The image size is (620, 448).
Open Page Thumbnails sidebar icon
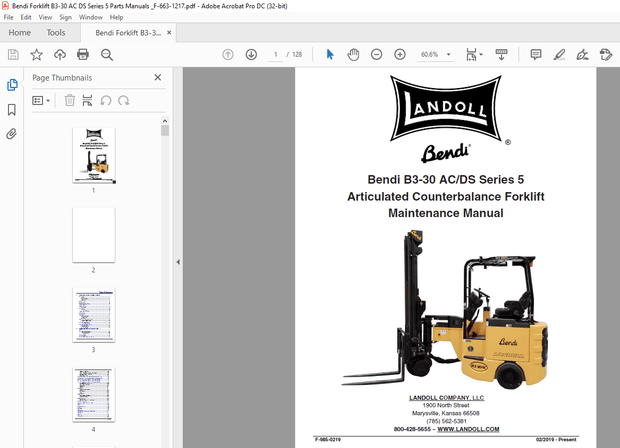tap(12, 85)
